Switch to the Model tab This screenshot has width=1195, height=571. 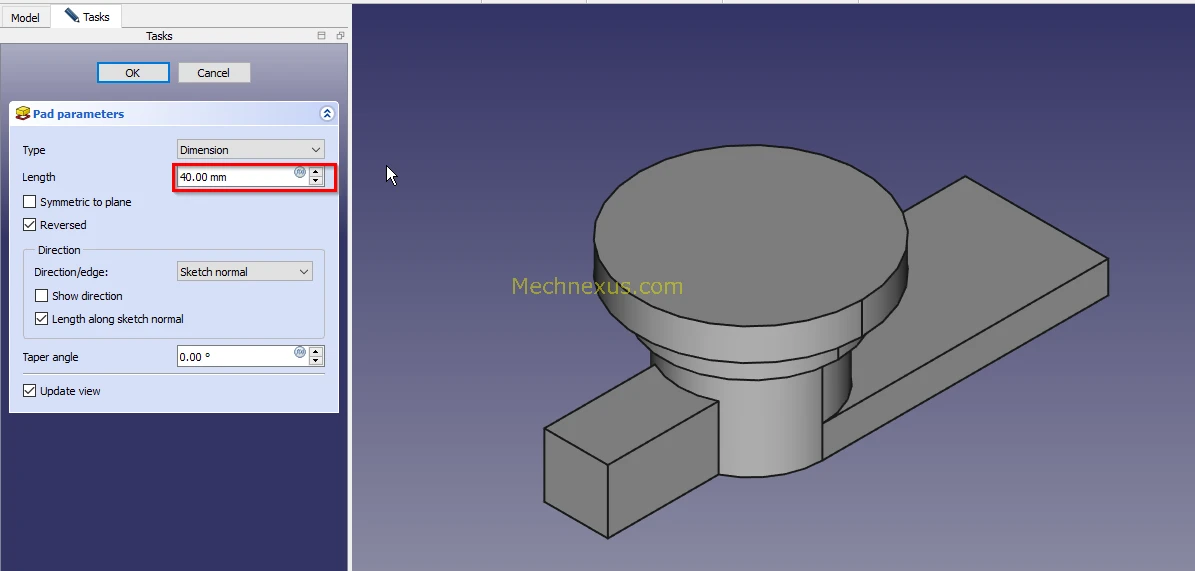pyautogui.click(x=25, y=17)
